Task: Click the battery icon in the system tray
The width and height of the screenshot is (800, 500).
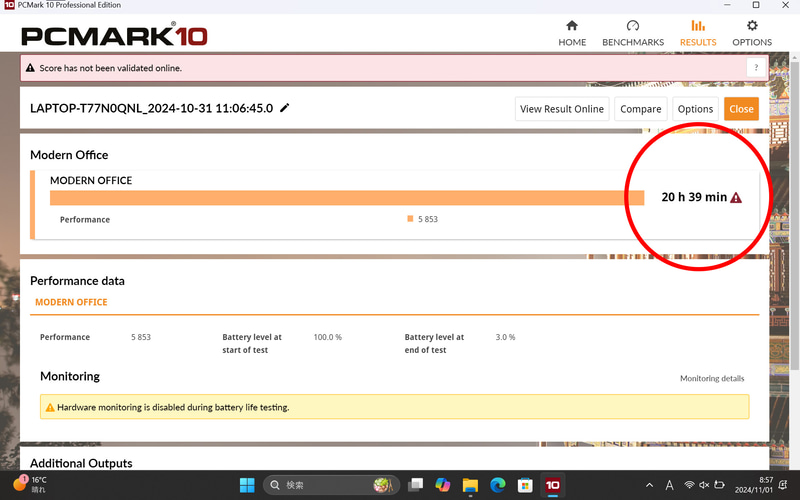Action: pyautogui.click(x=719, y=485)
